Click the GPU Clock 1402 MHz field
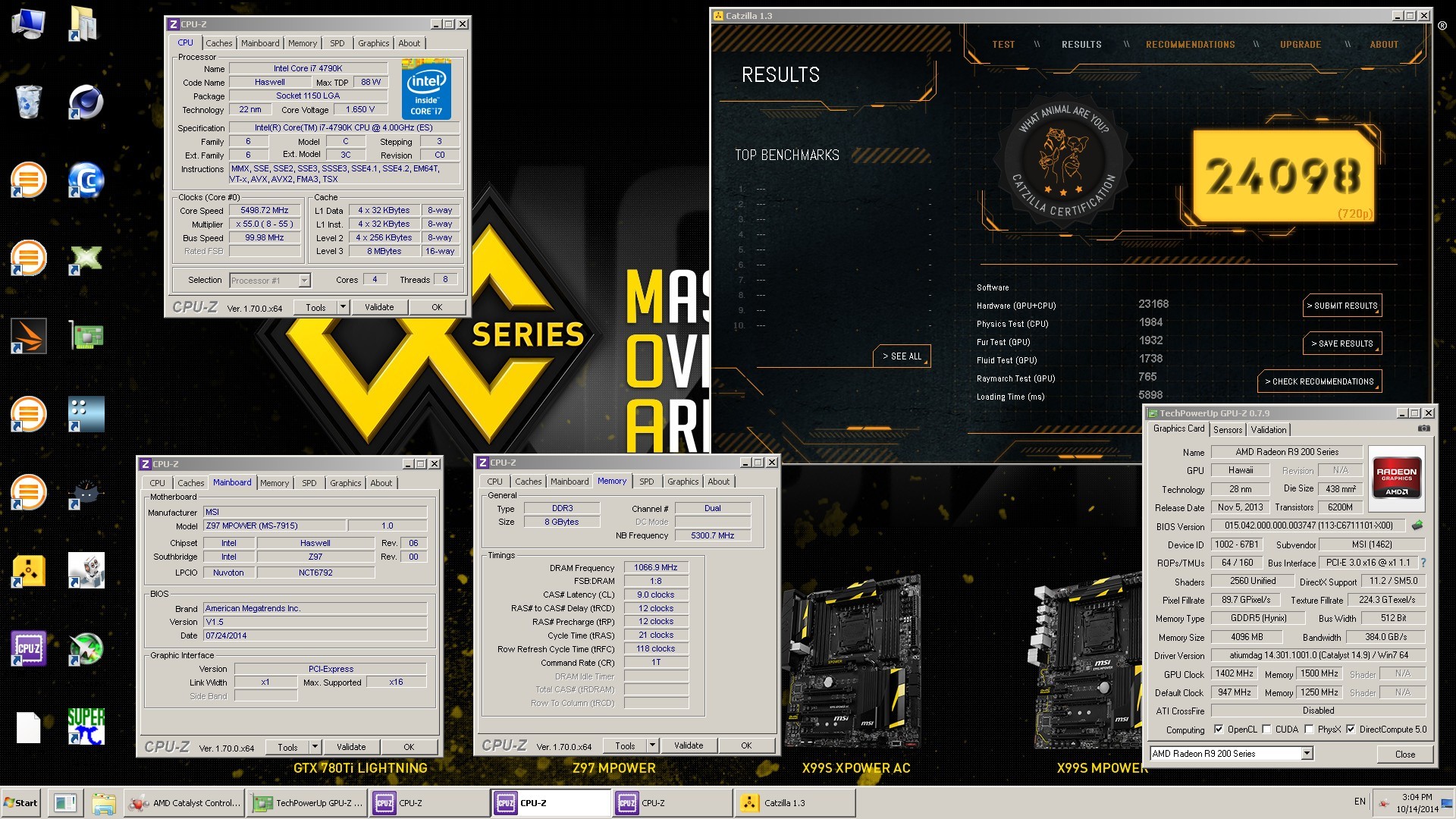Image resolution: width=1456 pixels, height=819 pixels. (1233, 673)
